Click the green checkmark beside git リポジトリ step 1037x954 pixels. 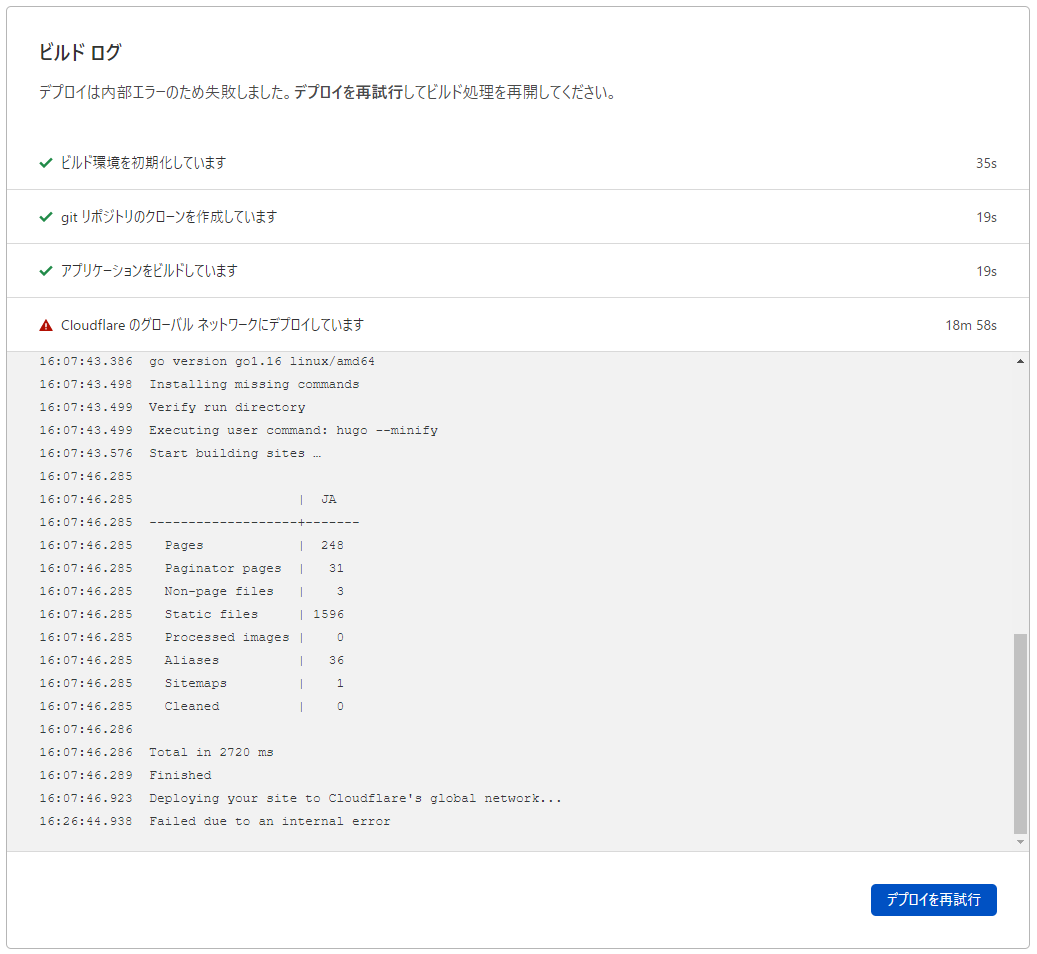click(45, 217)
